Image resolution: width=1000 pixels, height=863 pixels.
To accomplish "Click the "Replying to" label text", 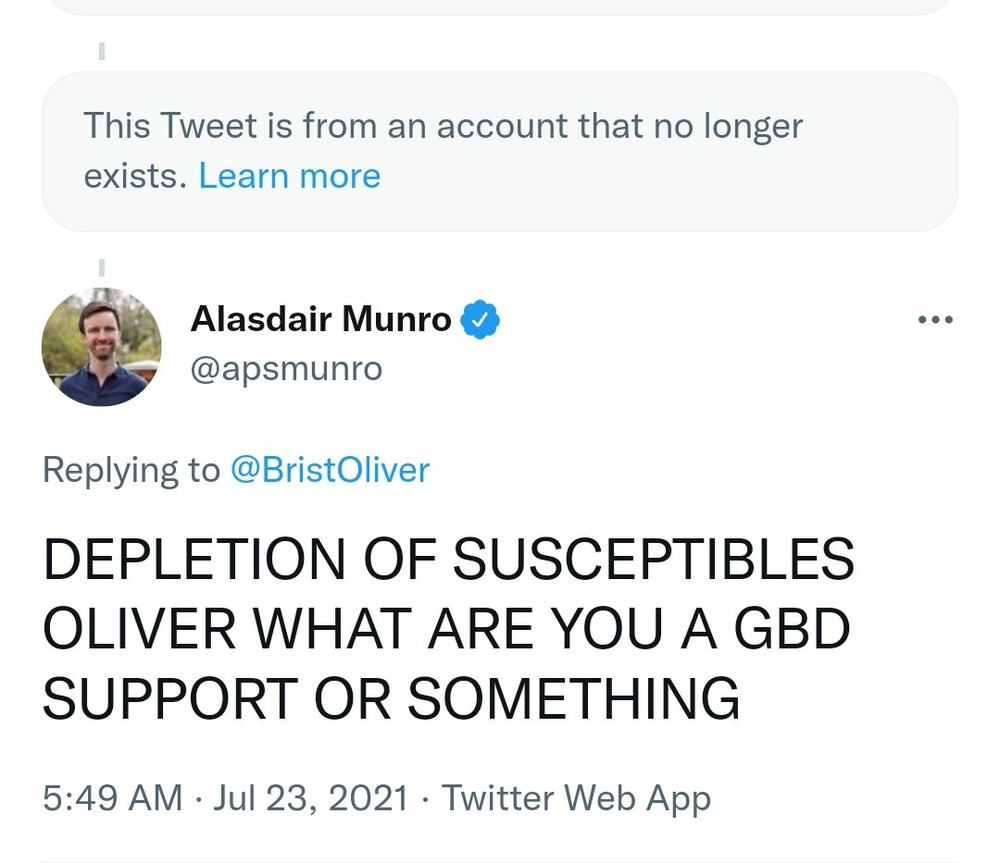I will point(131,469).
